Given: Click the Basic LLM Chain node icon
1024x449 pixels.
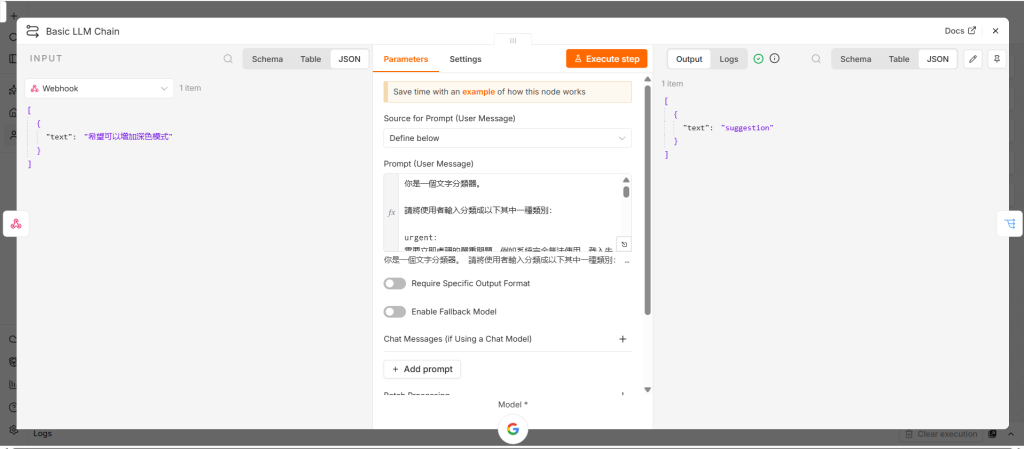Looking at the screenshot, I should 33,31.
